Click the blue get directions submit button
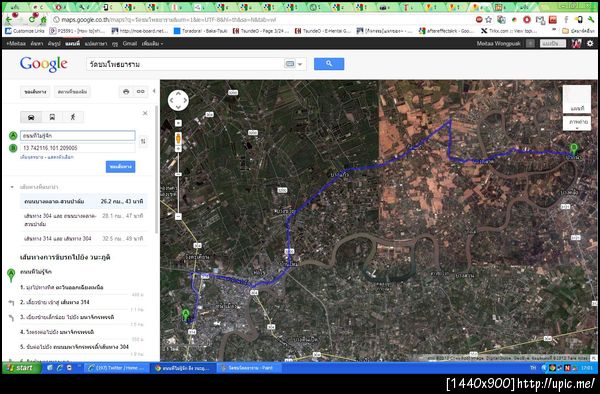This screenshot has height=394, width=600. click(121, 167)
